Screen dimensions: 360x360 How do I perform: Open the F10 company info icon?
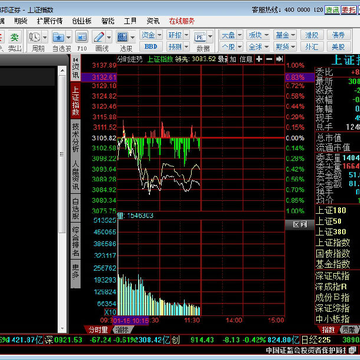pyautogui.click(x=82, y=37)
